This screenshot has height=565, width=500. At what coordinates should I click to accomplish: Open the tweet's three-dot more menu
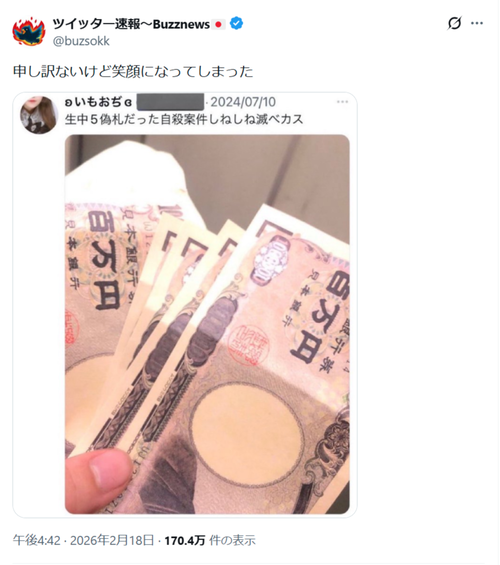(477, 23)
